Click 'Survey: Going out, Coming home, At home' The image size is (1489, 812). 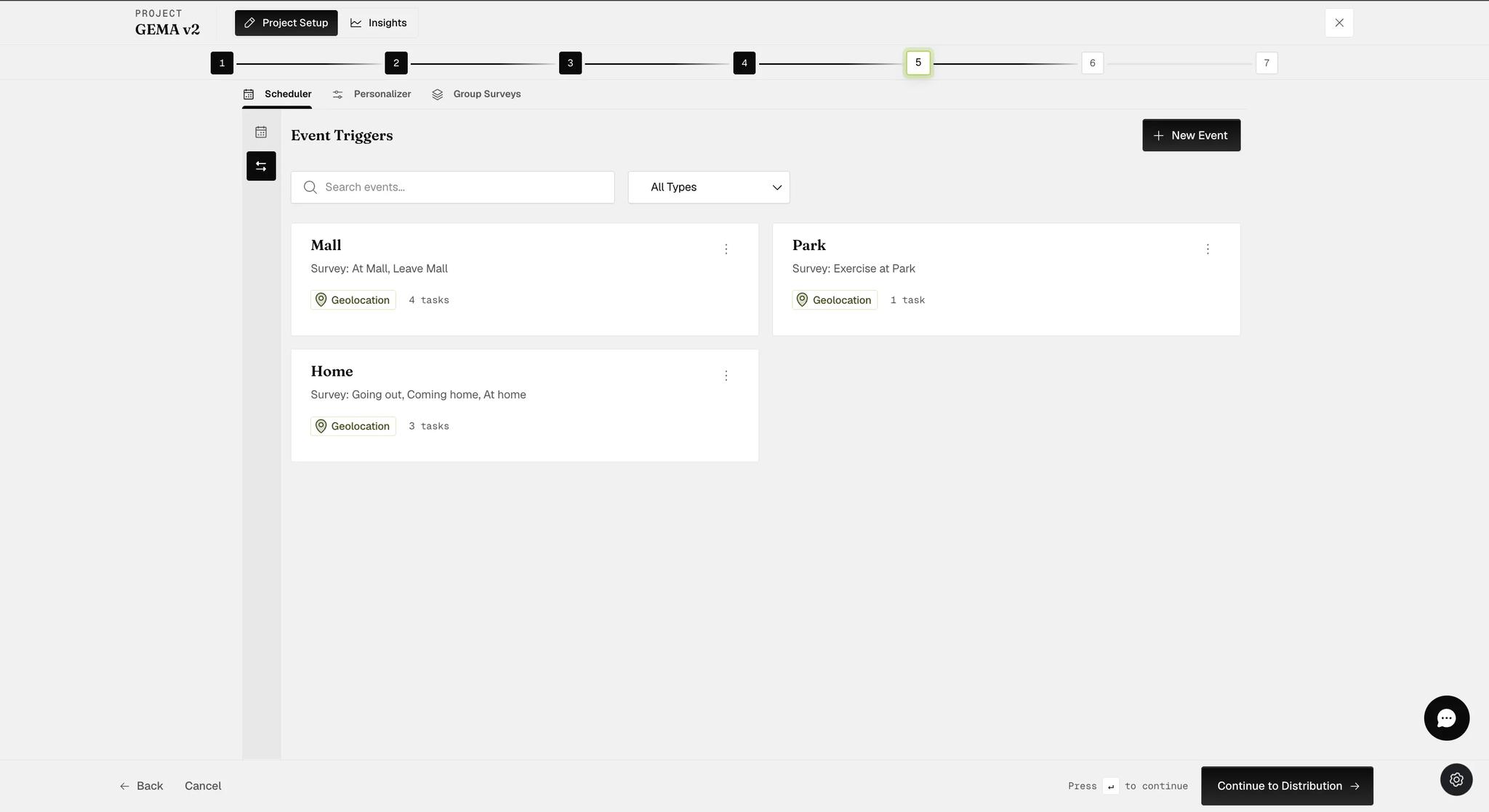[x=418, y=395]
